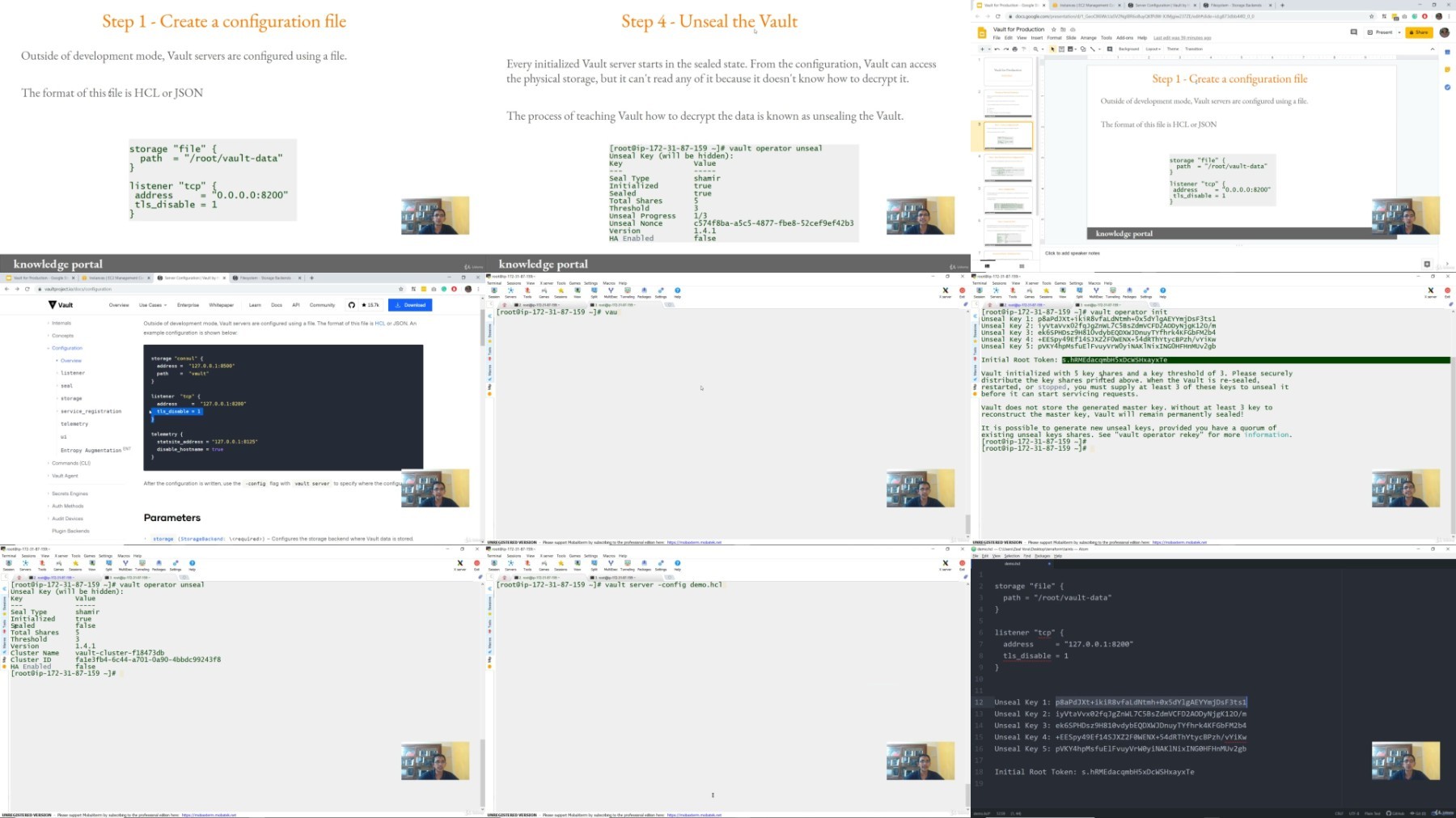The height and width of the screenshot is (818, 1456).
Task: Click address bar in the Vault docs browser
Action: point(218,289)
